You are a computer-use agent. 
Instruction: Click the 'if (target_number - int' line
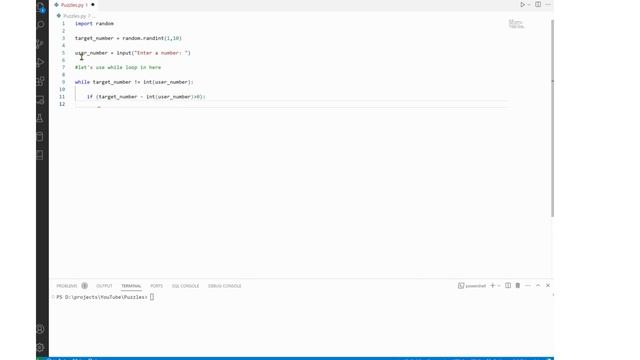(x=146, y=97)
